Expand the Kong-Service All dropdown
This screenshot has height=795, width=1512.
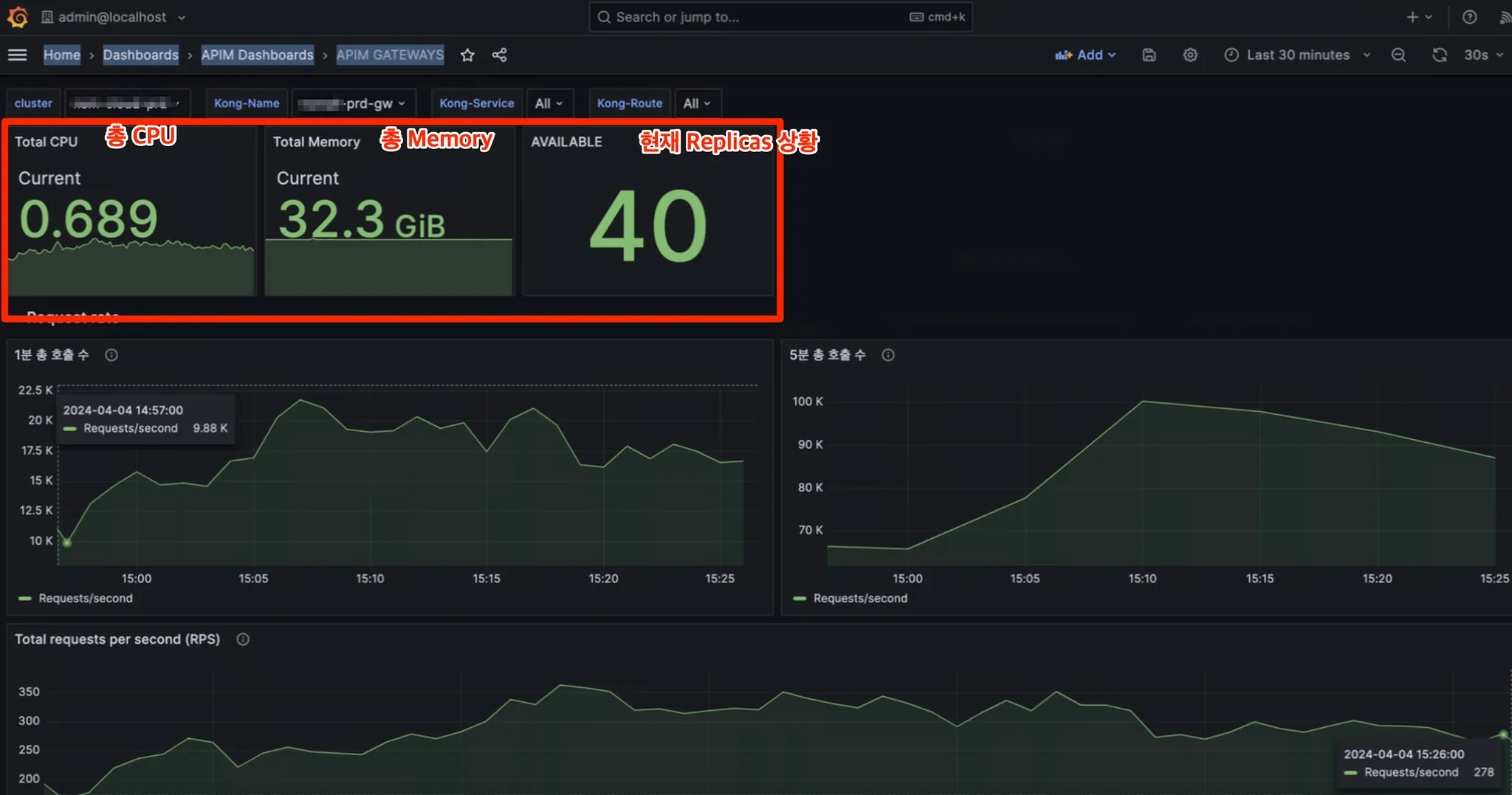click(549, 103)
